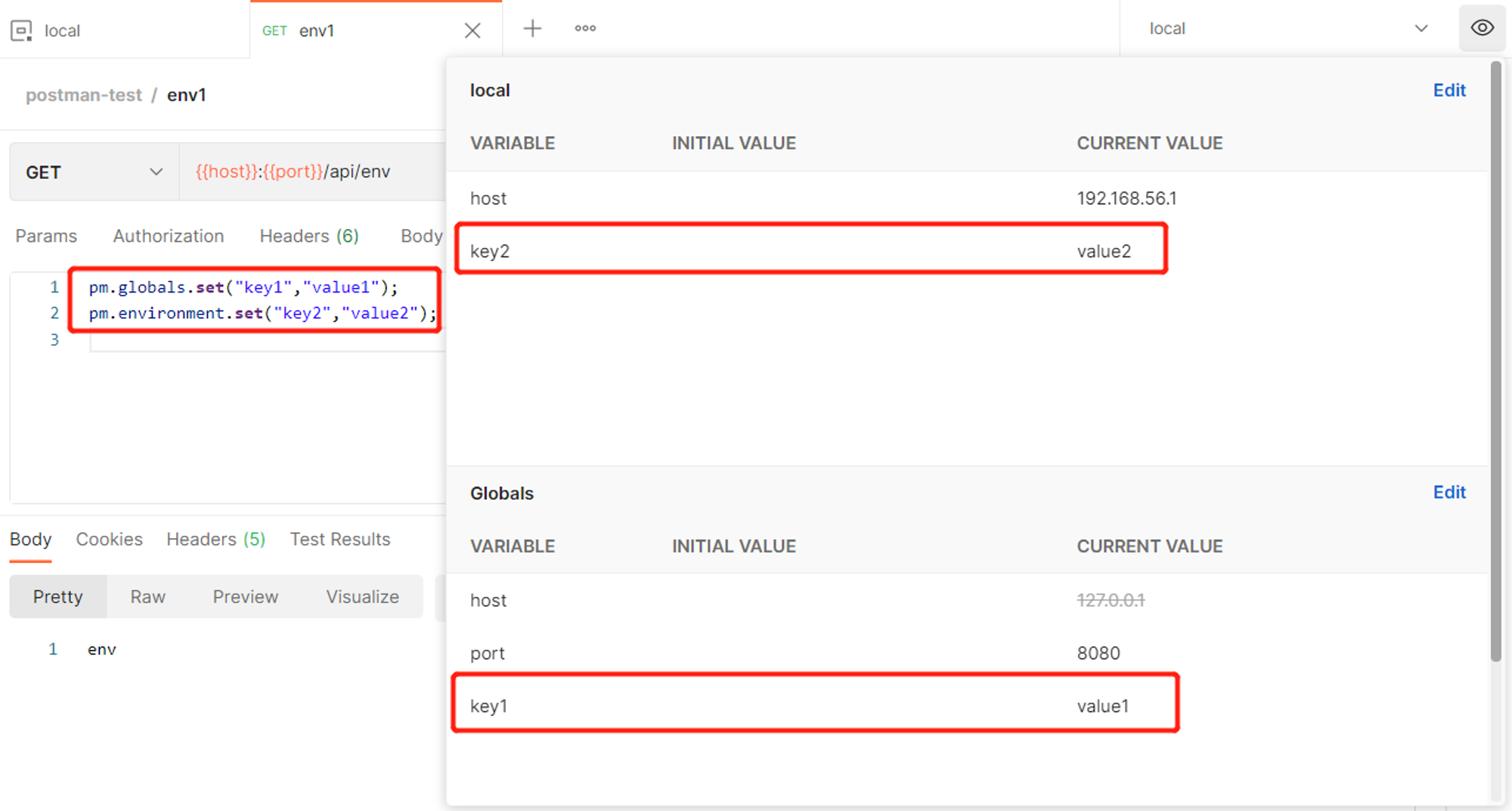Click the quick look panel vertical scrollbar
Screen dimensions: 1512x811
click(x=1495, y=361)
